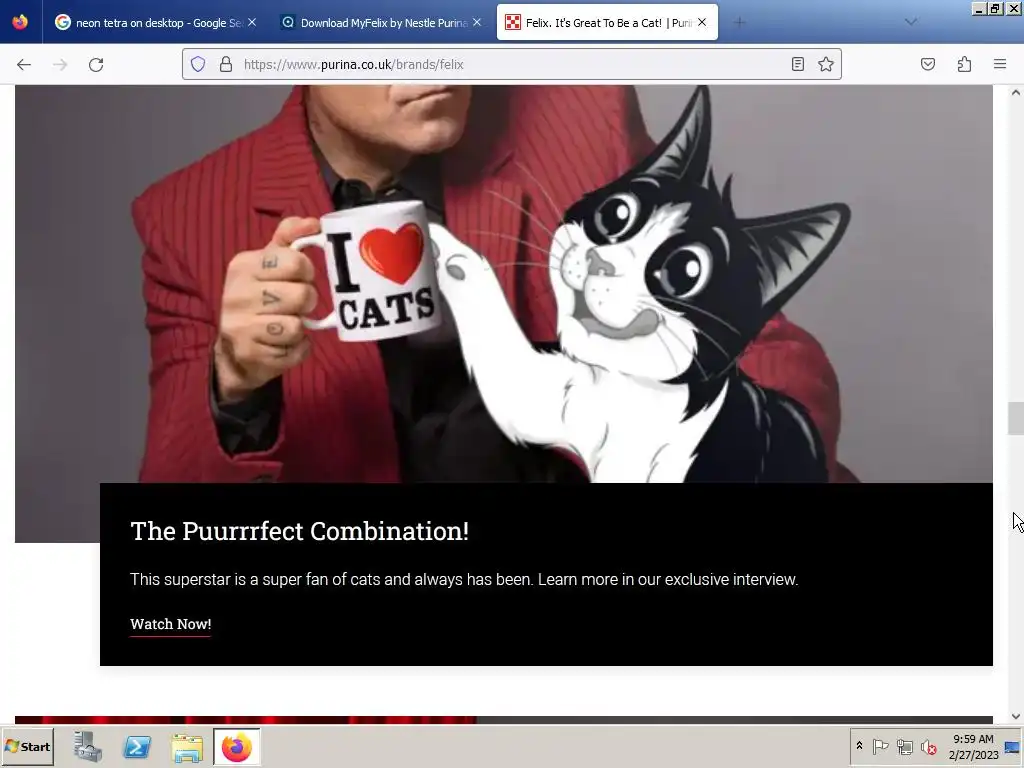The height and width of the screenshot is (768, 1024).
Task: Open the extensions puzzle icon
Action: (x=965, y=64)
